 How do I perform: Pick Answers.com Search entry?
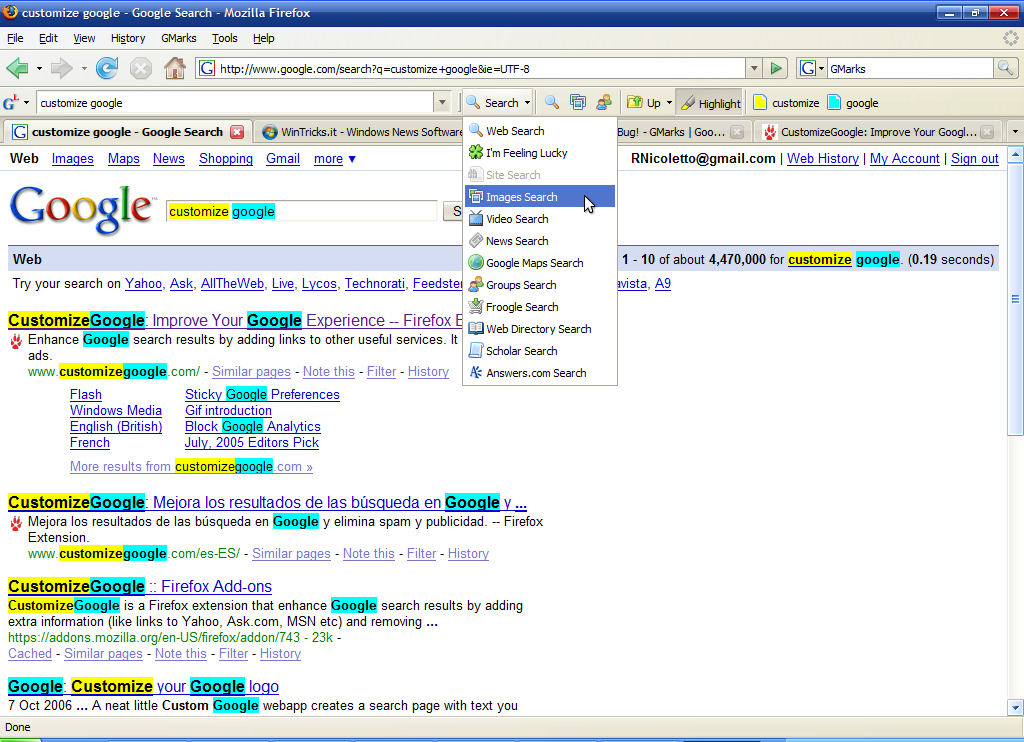pos(540,373)
